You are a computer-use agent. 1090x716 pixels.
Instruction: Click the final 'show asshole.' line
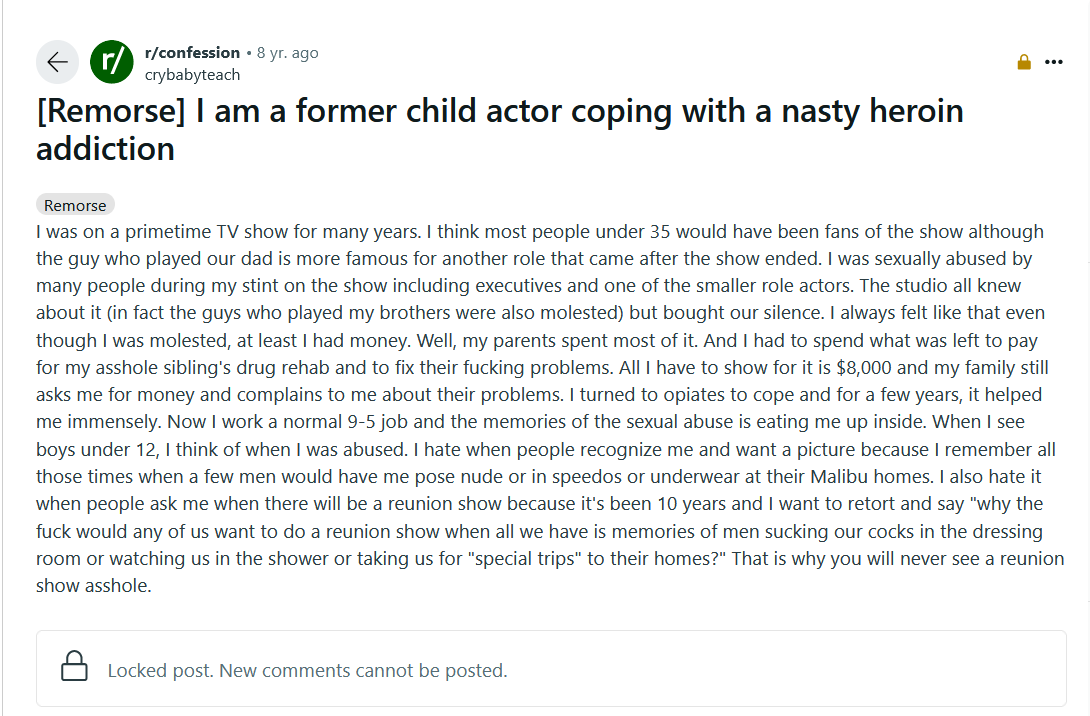[x=94, y=585]
